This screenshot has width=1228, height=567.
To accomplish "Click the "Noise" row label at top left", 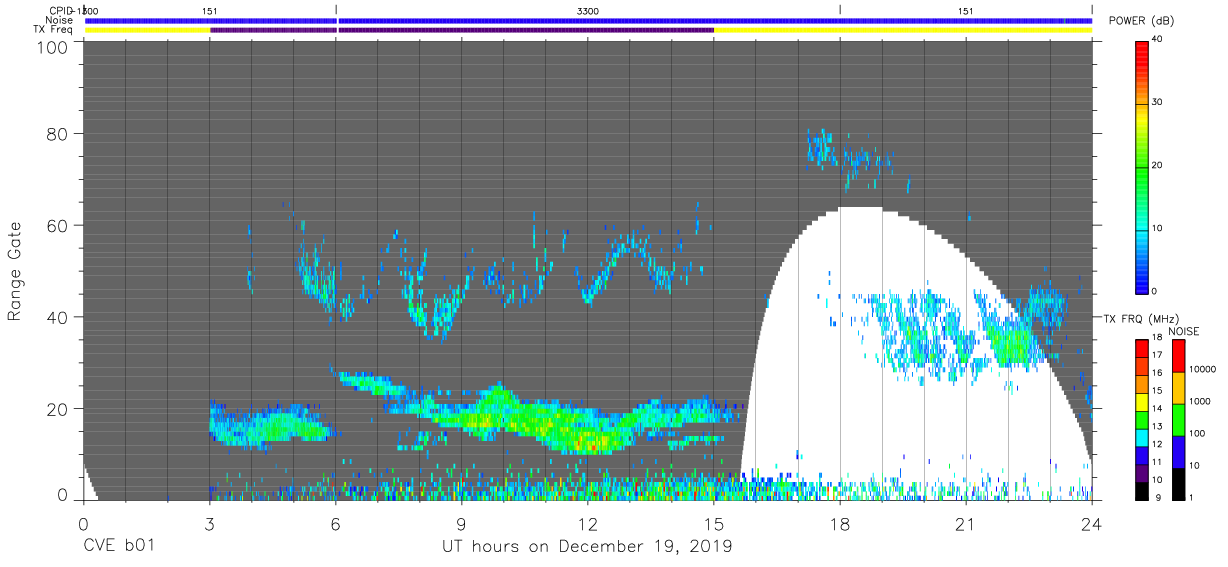I will click(x=58, y=20).
